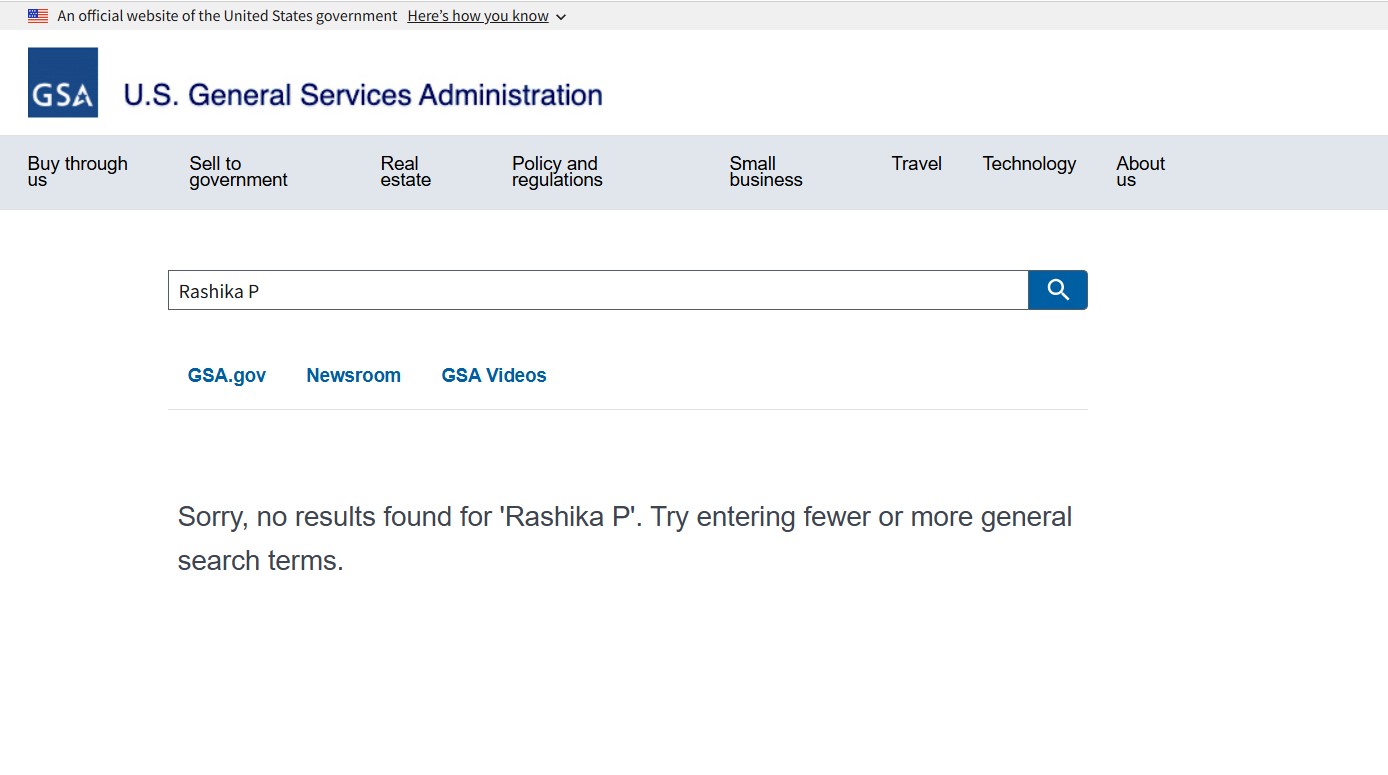Switch to the Newsroom results tab

[353, 376]
